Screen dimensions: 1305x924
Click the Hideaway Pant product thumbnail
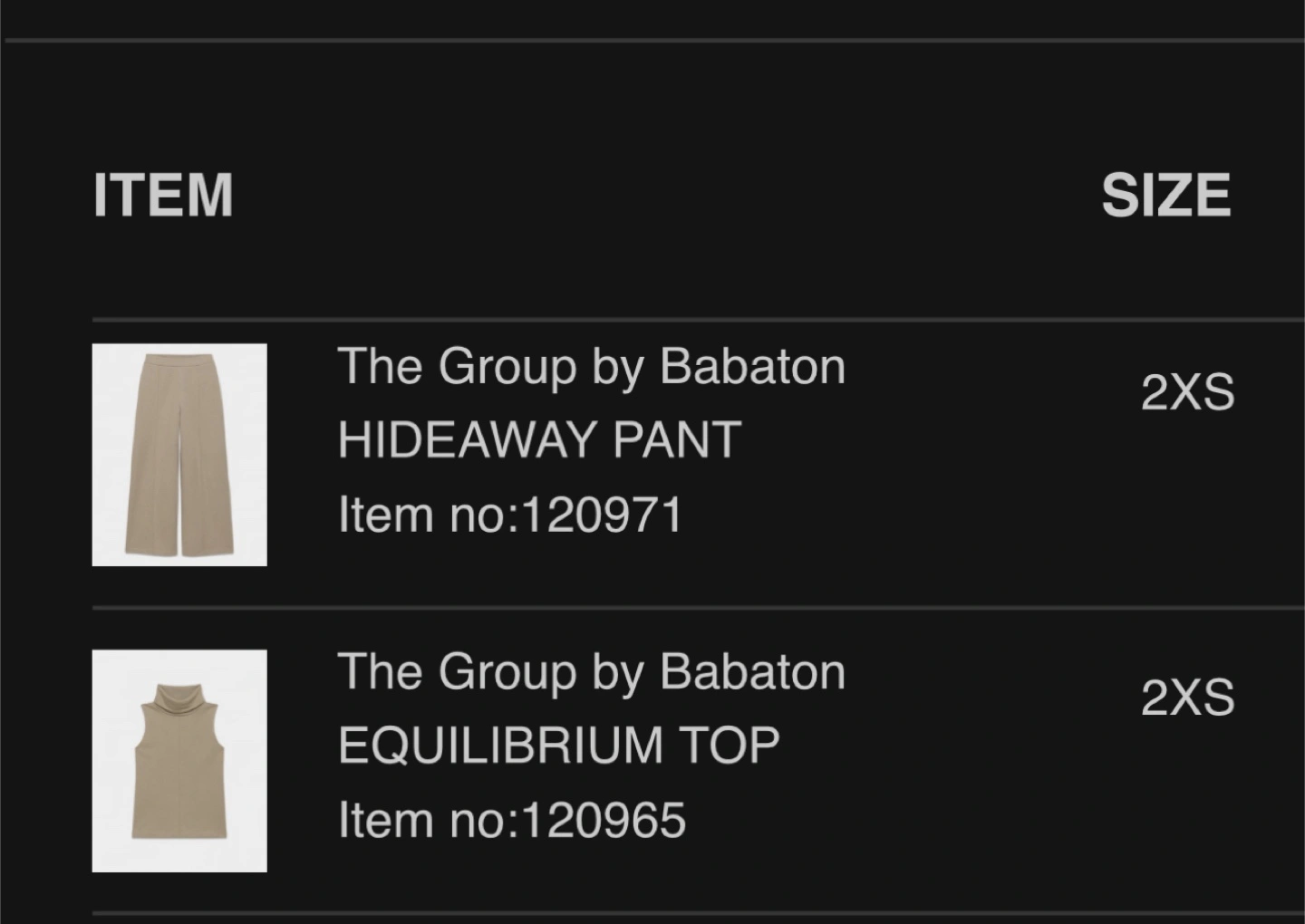click(x=179, y=455)
